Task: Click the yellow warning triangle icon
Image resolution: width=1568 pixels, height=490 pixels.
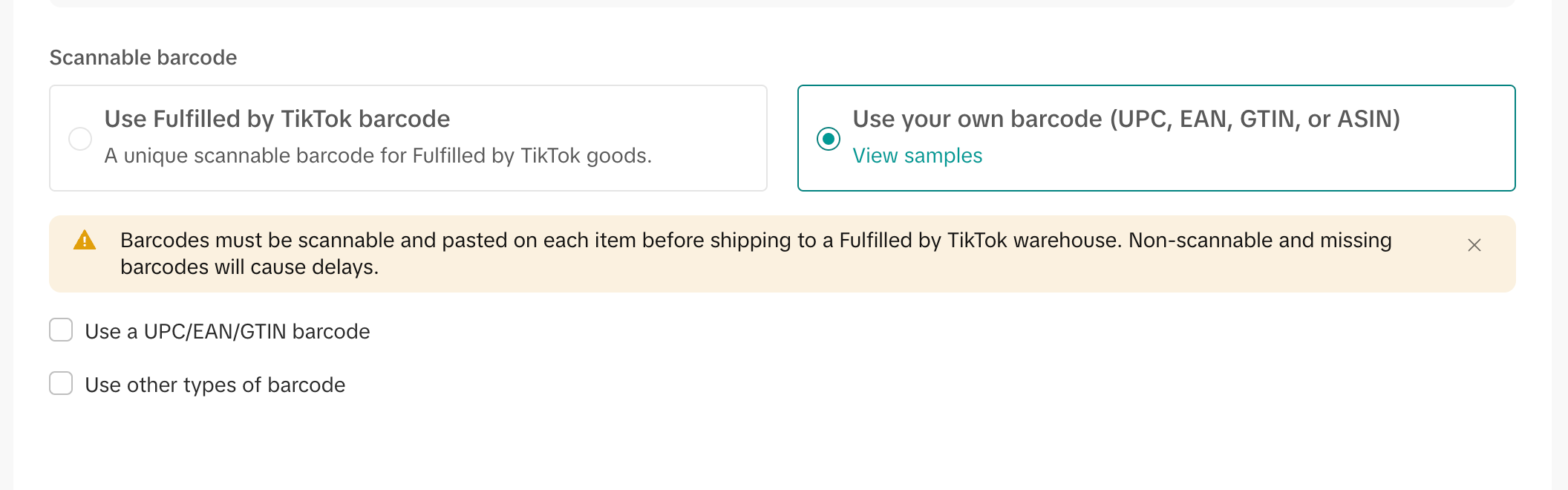Action: [85, 241]
